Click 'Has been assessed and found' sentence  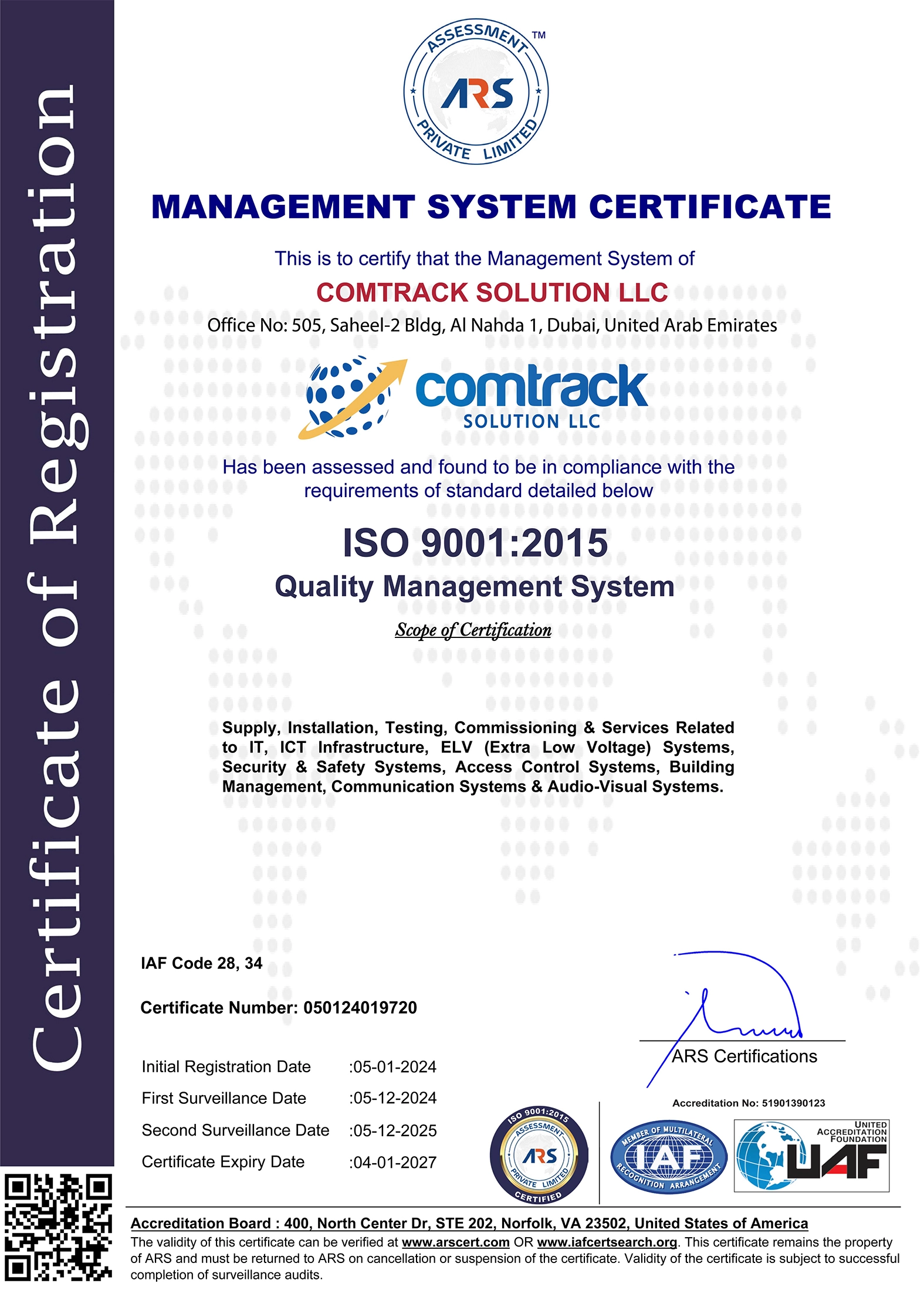coord(478,478)
